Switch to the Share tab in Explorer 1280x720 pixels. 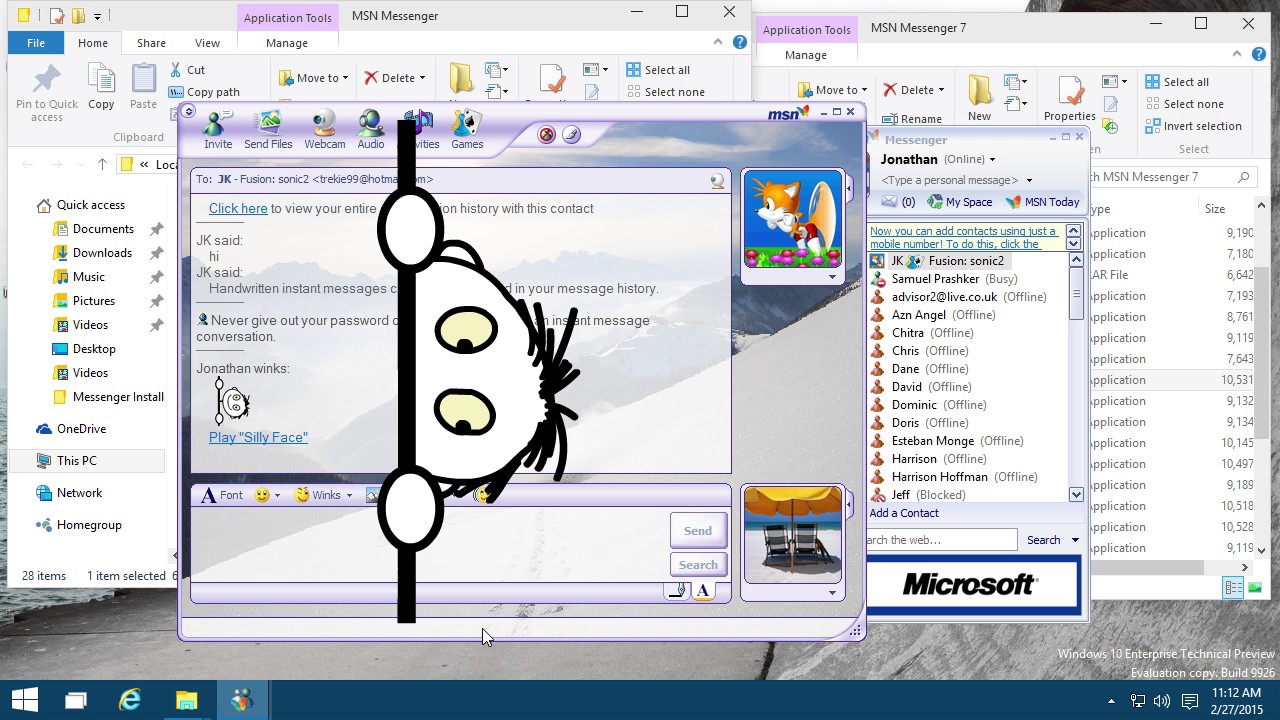coord(151,43)
